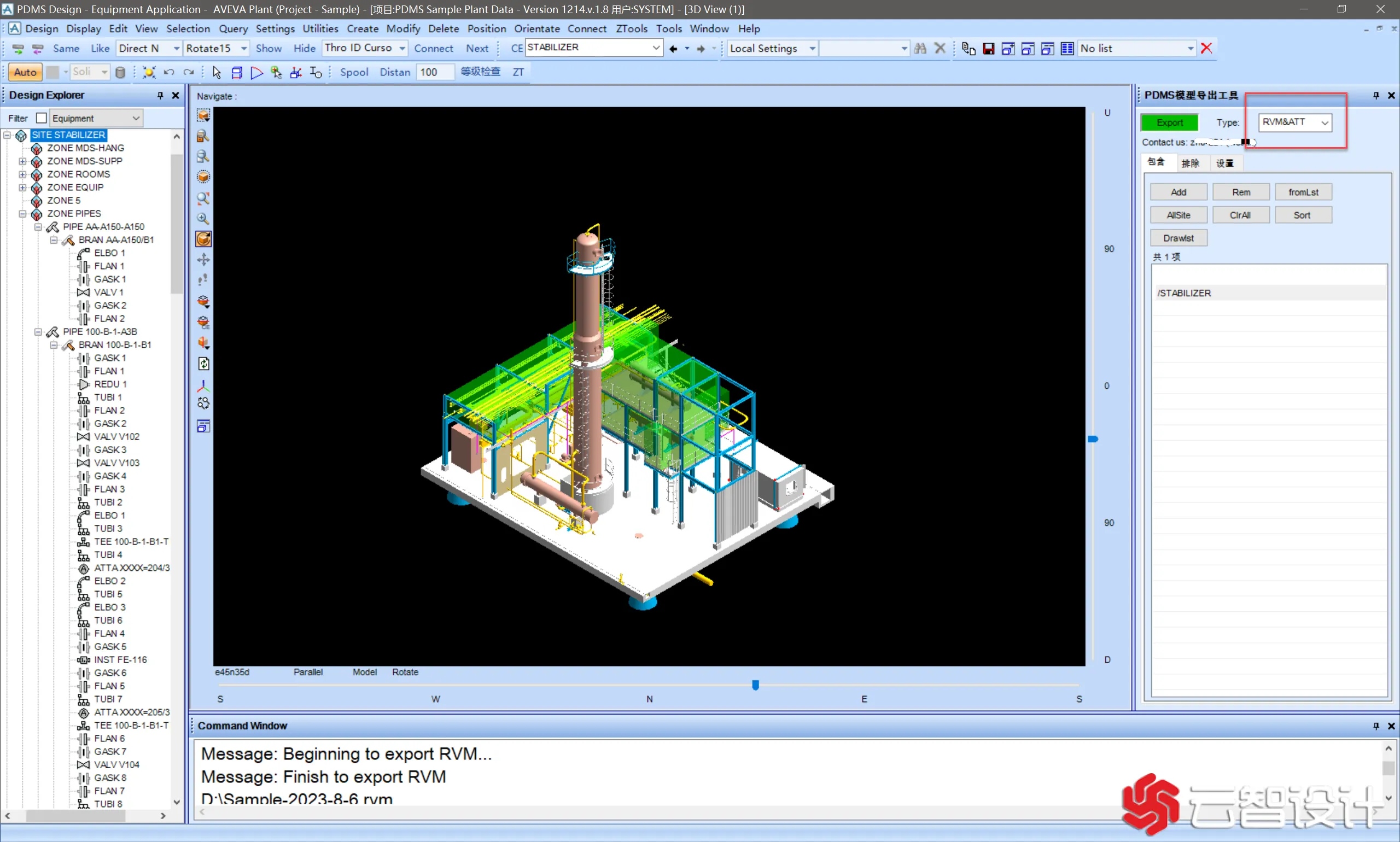Click the red save floppy-disk icon
The width and height of the screenshot is (1400, 842).
click(988, 48)
